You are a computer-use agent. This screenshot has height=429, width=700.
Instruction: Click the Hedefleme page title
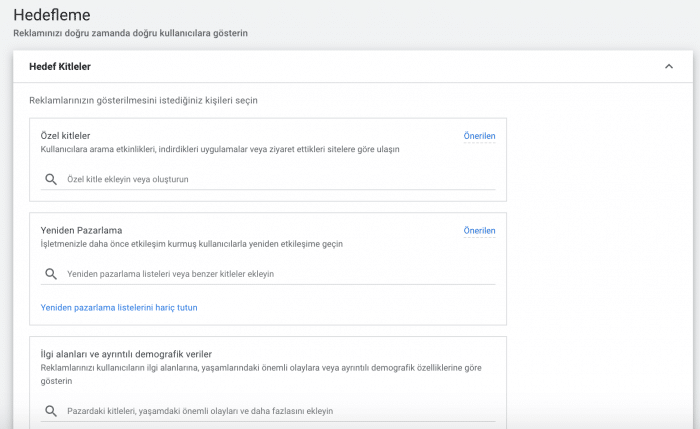pyautogui.click(x=51, y=15)
